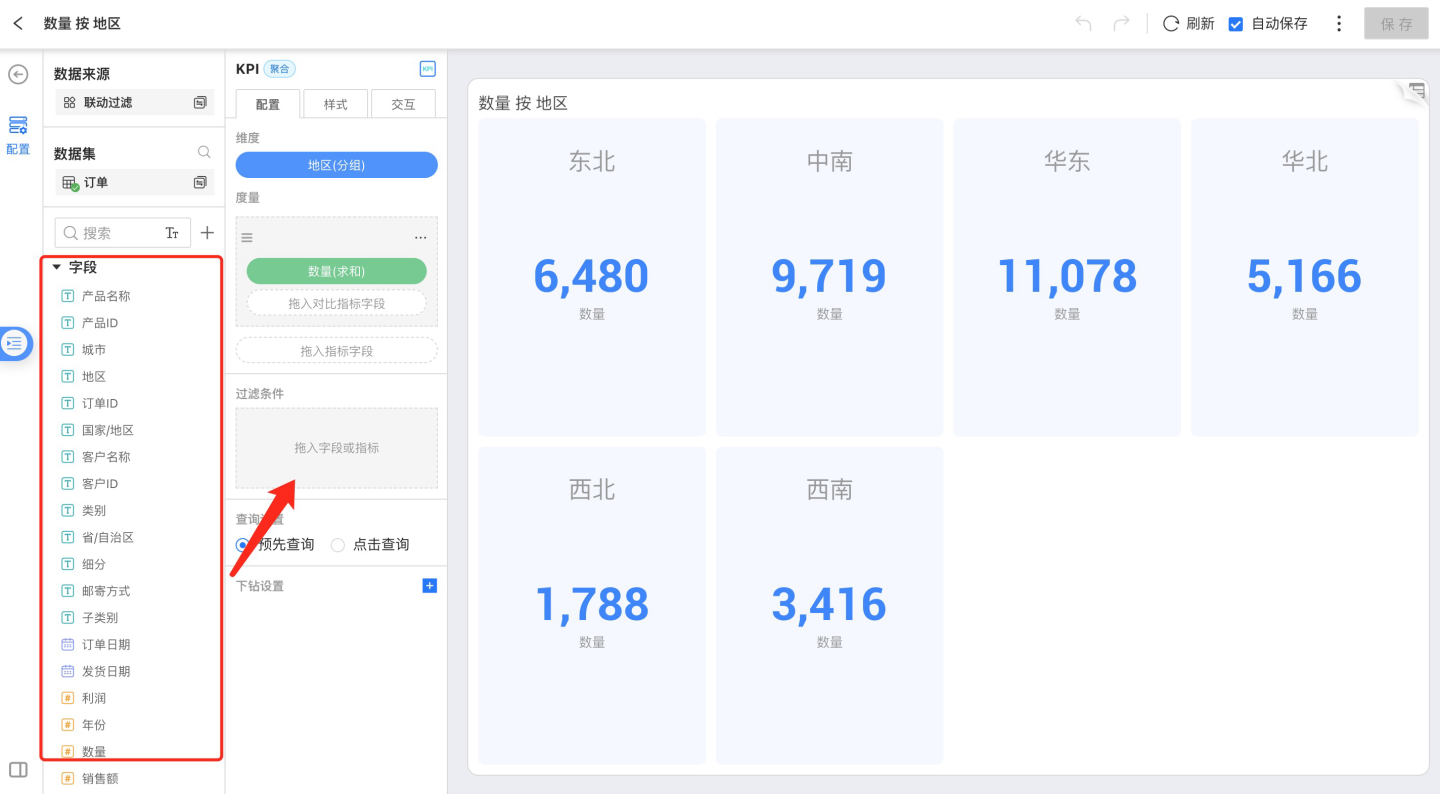Switch to the 交互 tab
Screen dimensions: 1440x794
(x=403, y=104)
